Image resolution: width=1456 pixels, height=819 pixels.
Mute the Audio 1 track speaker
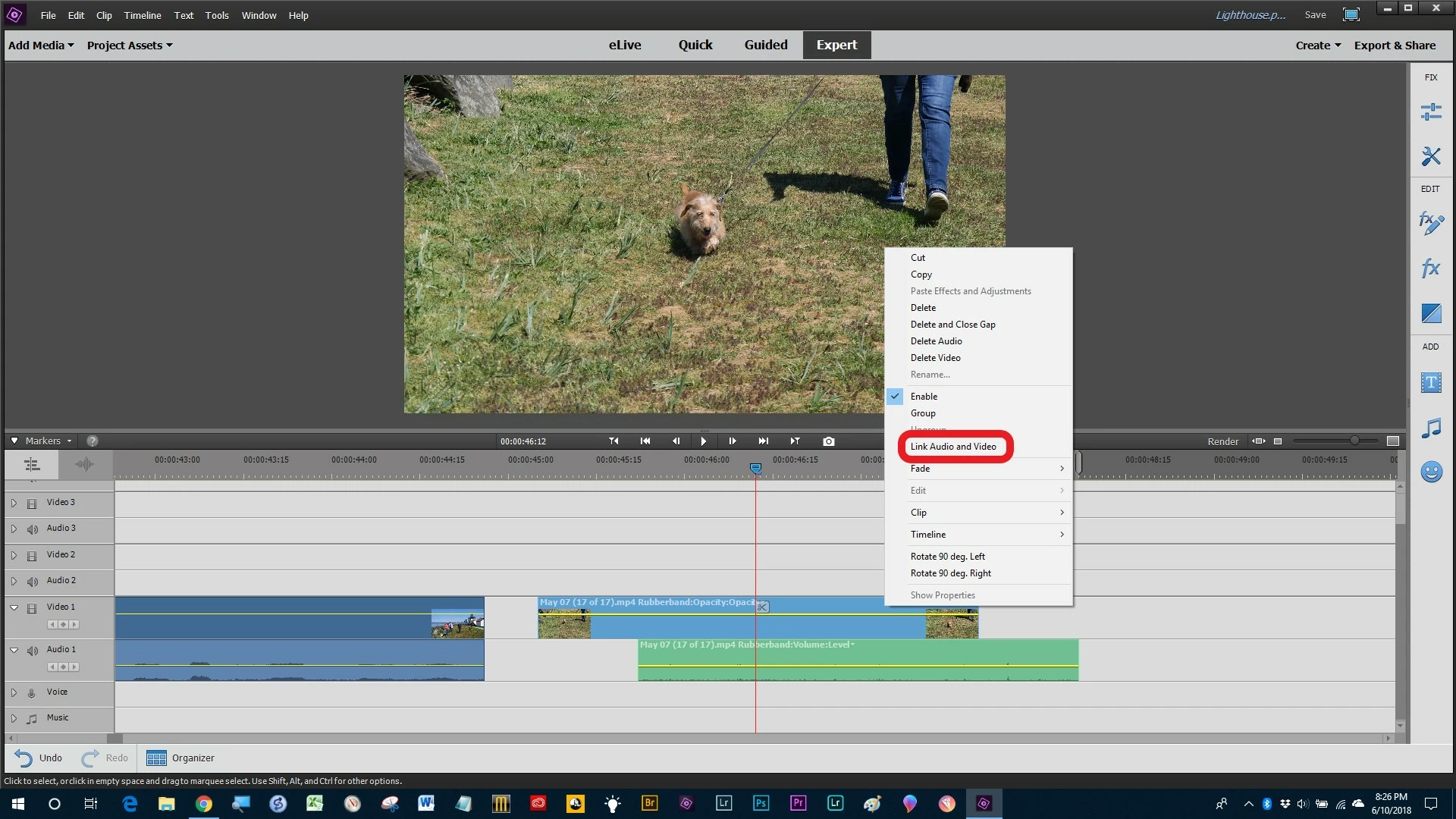coord(32,651)
